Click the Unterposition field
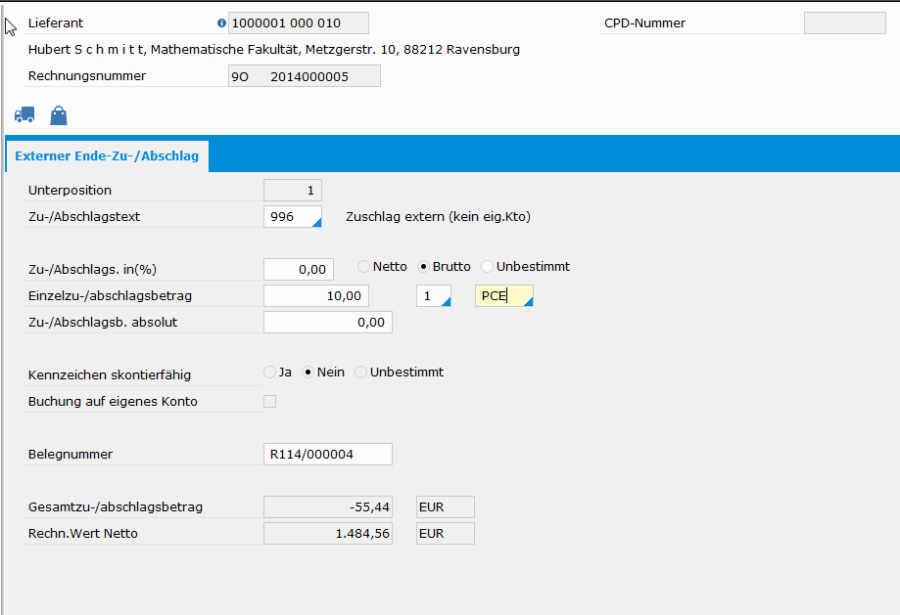Screen dimensions: 900x615 point(293,190)
